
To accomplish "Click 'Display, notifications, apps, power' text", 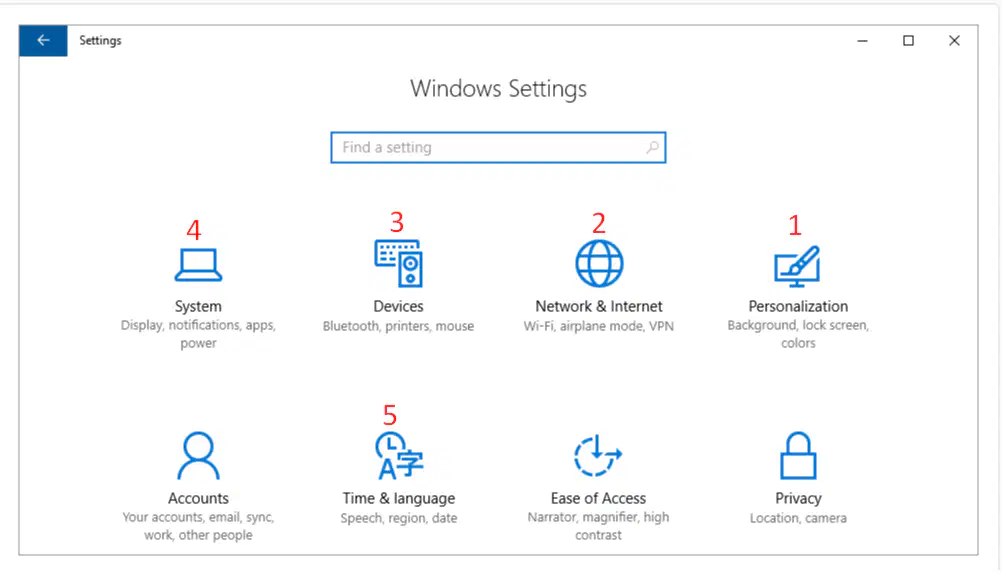I will click(198, 334).
